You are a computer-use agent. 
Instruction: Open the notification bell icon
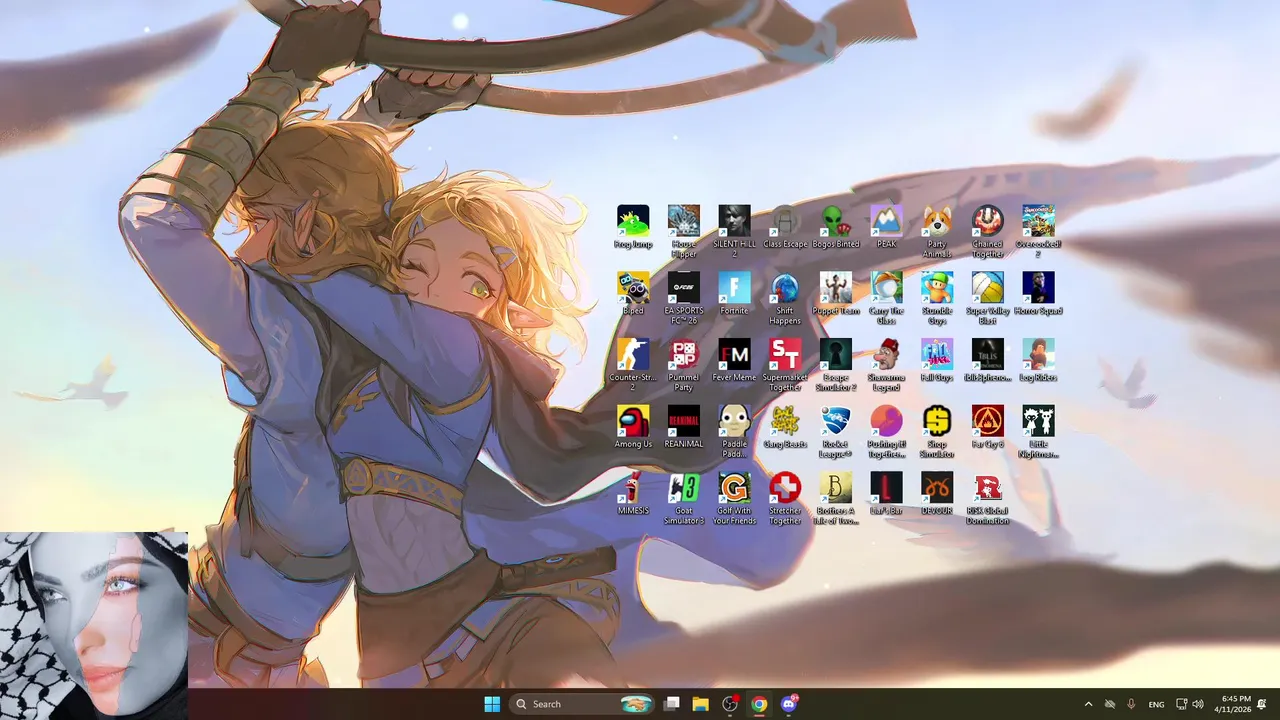coord(1262,704)
